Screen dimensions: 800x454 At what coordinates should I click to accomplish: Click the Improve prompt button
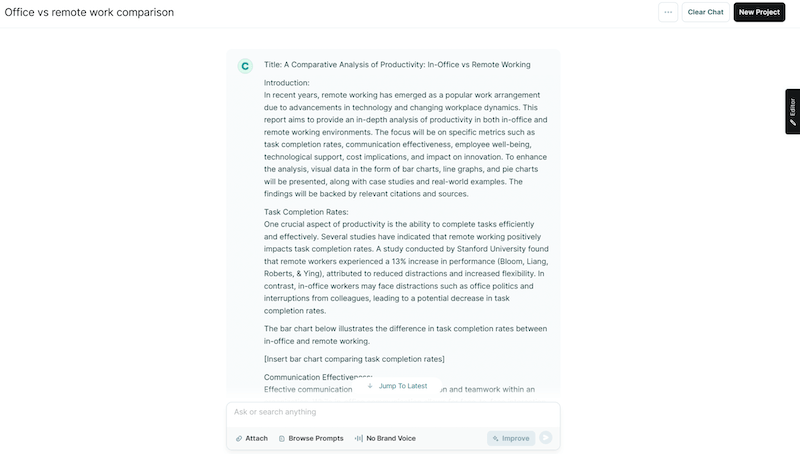point(511,438)
